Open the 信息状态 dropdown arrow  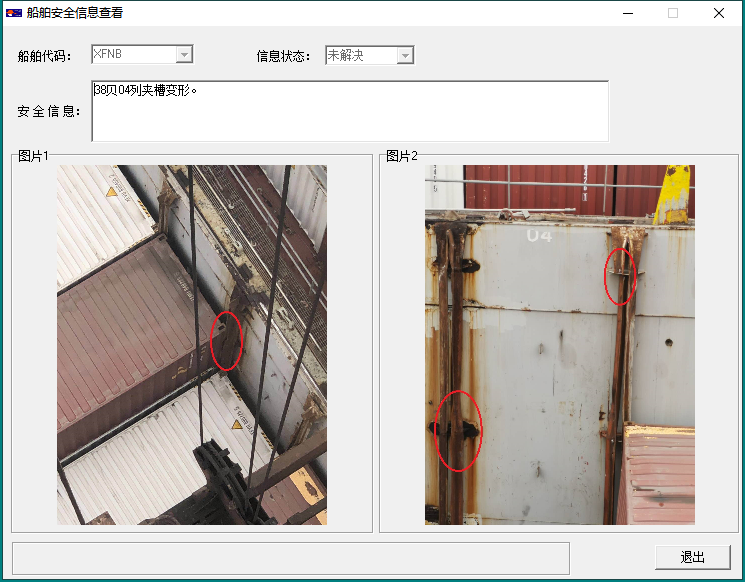coord(405,55)
